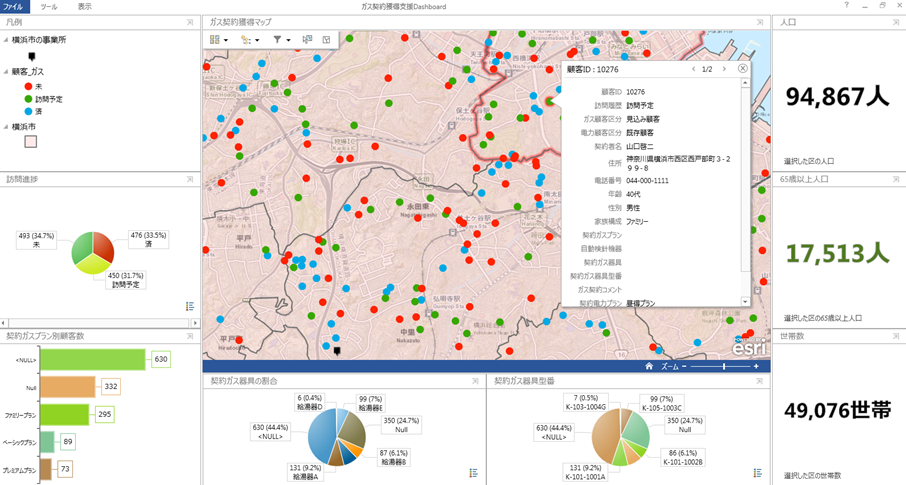Viewport: 906px width, 485px height.
Task: Toggle pin on 凡例 panel header
Action: click(190, 22)
